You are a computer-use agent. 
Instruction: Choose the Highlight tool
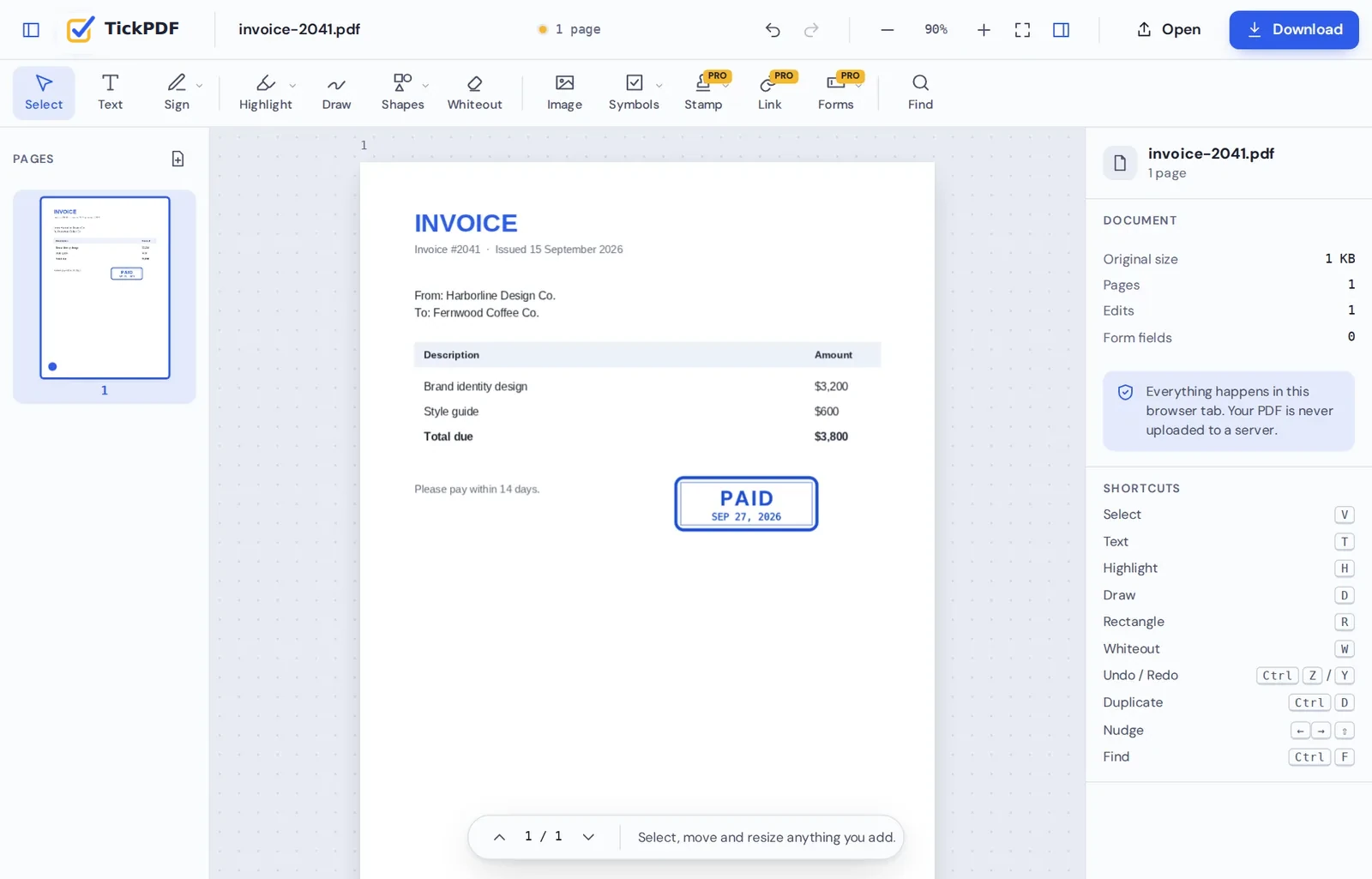(265, 93)
